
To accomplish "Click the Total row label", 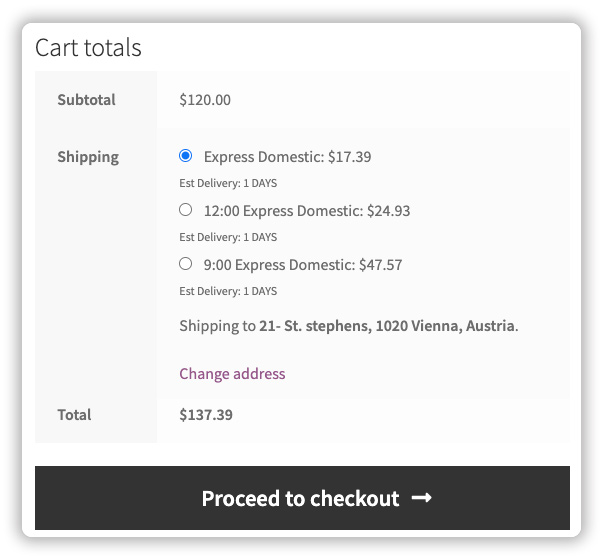I will click(74, 414).
